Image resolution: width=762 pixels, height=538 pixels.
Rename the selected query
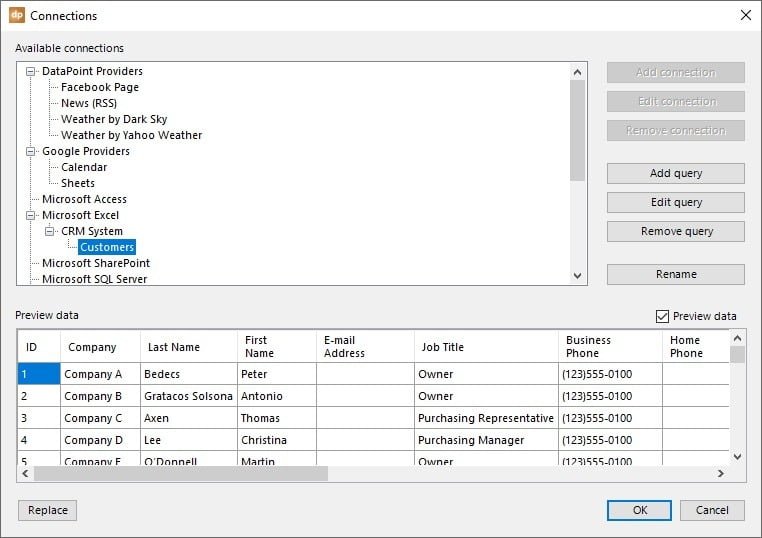(675, 274)
